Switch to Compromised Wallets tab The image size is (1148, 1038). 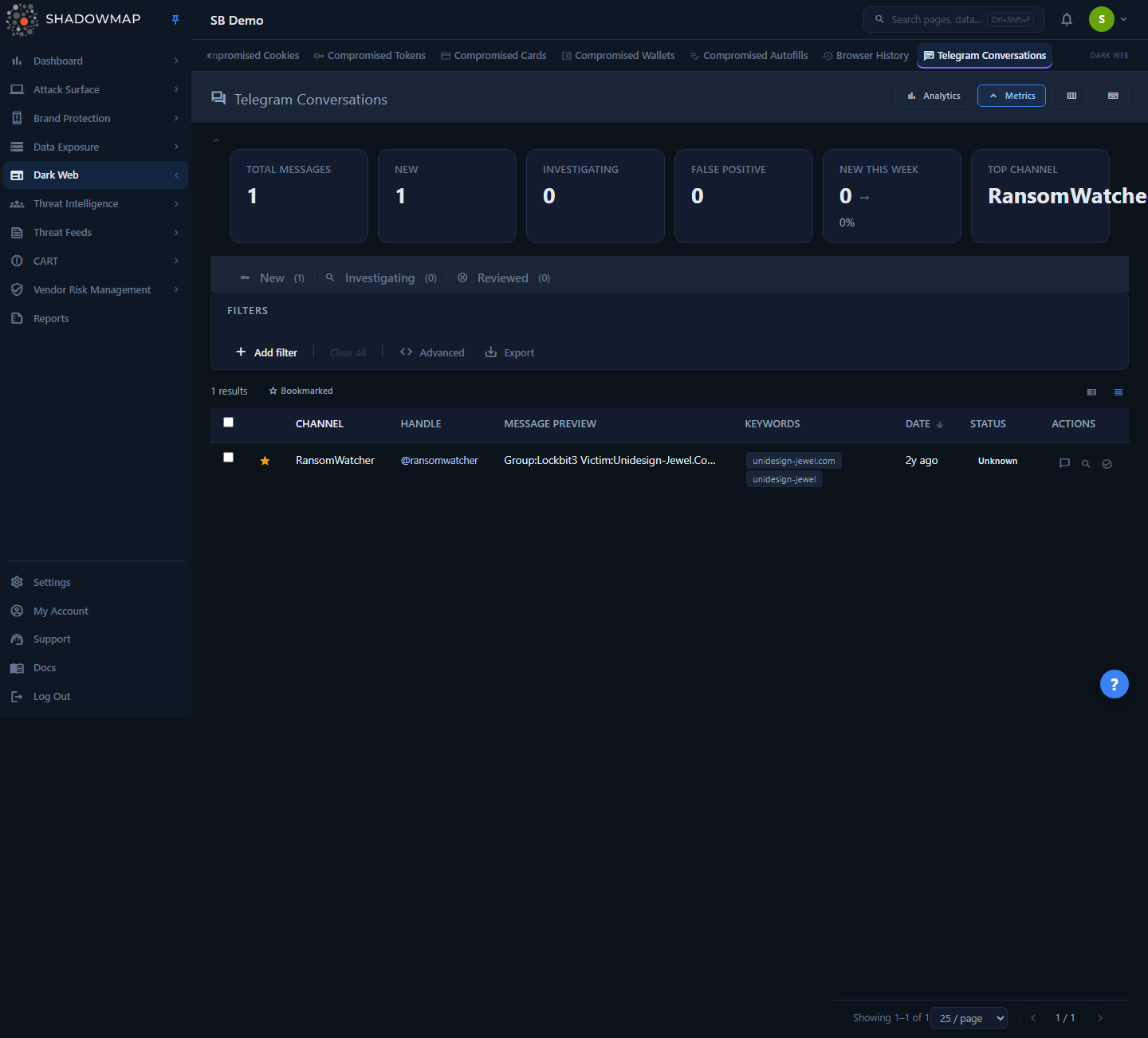pyautogui.click(x=618, y=56)
